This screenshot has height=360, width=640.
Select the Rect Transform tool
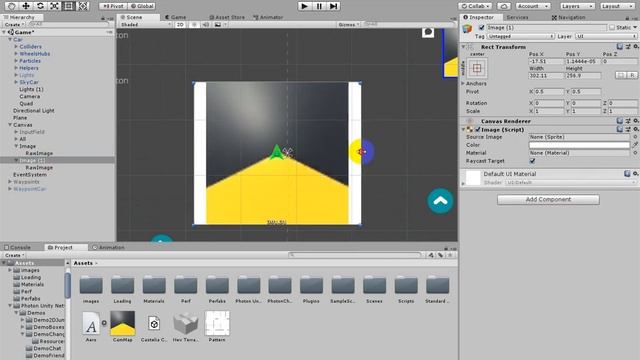[69, 6]
